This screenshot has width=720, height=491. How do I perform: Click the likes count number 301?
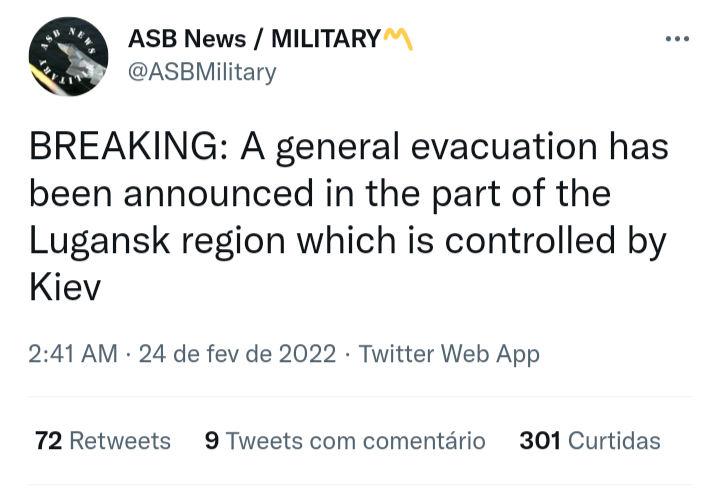point(540,441)
